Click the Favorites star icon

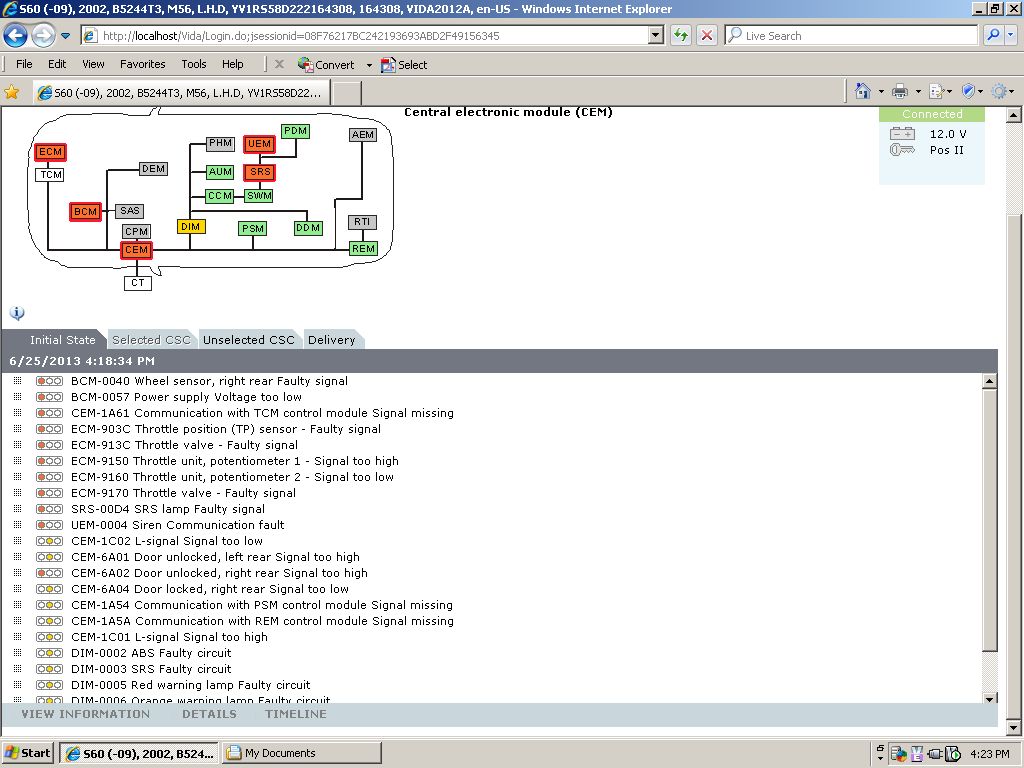12,92
